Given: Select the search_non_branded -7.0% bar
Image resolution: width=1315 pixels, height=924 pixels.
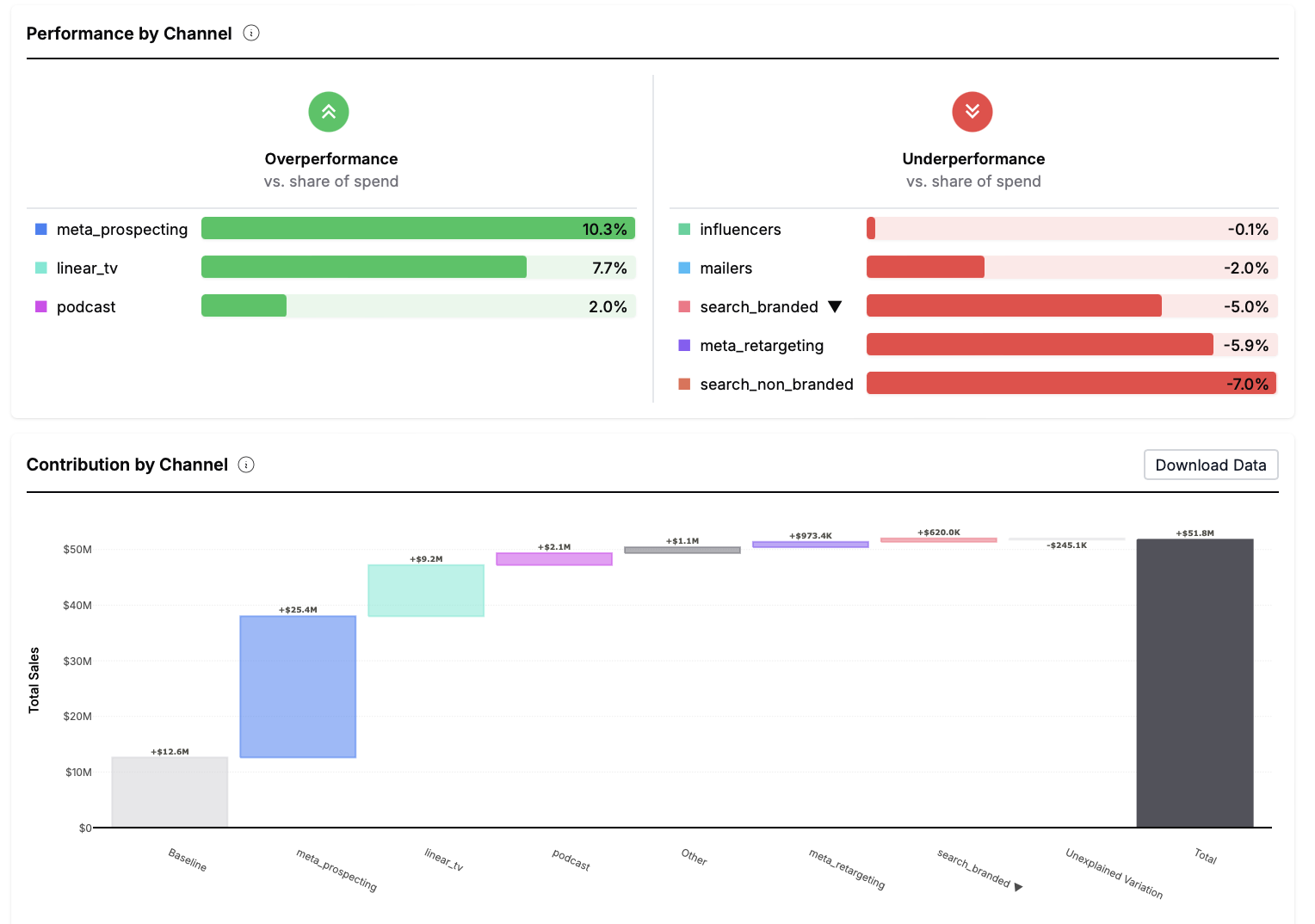Looking at the screenshot, I should (1071, 384).
